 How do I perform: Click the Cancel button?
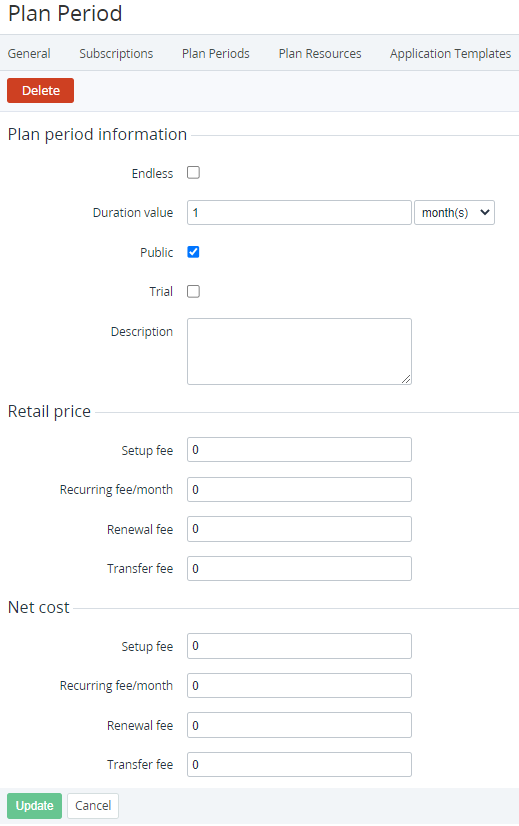pos(93,805)
